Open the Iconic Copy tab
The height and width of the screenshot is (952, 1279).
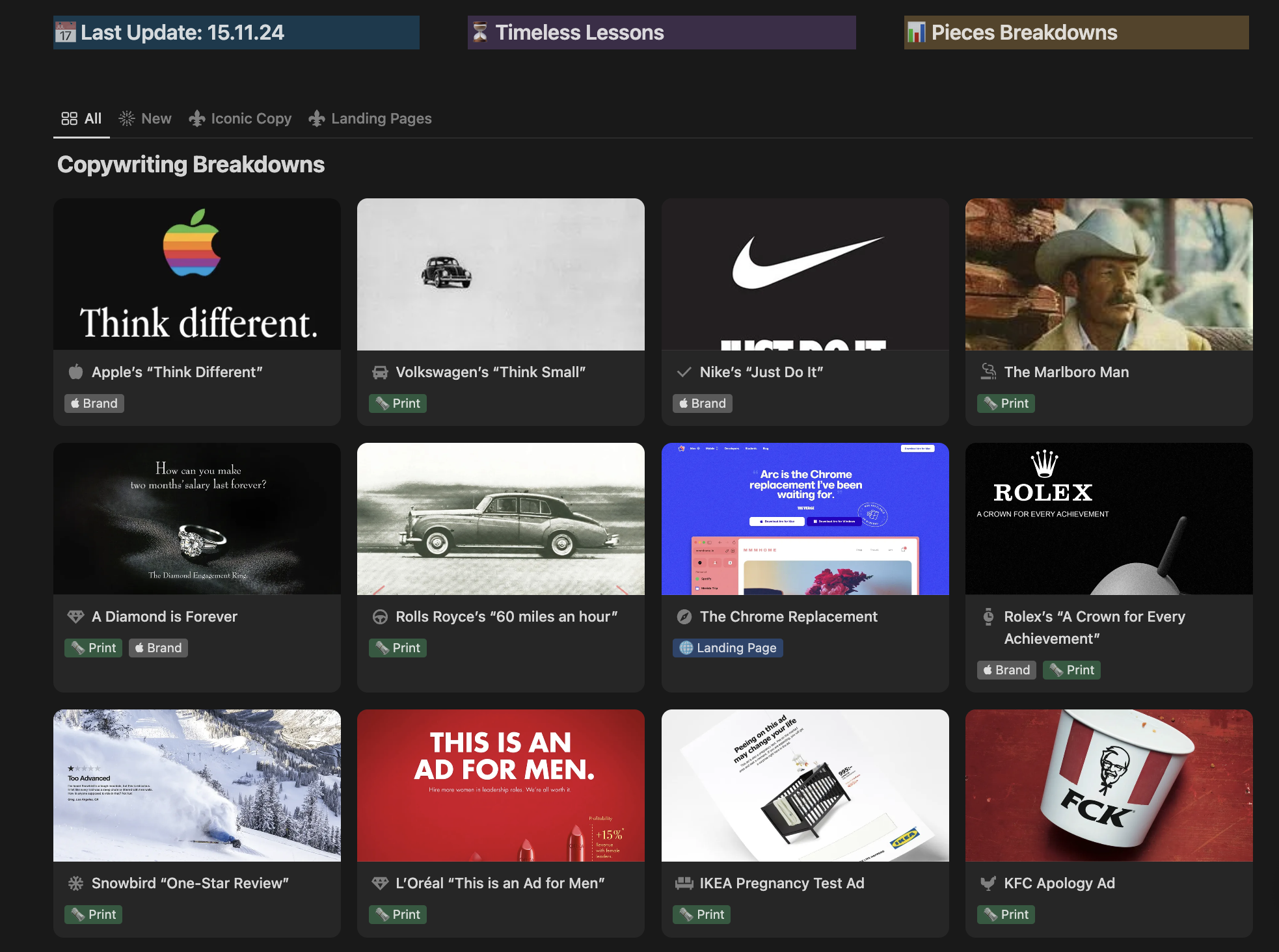(241, 118)
